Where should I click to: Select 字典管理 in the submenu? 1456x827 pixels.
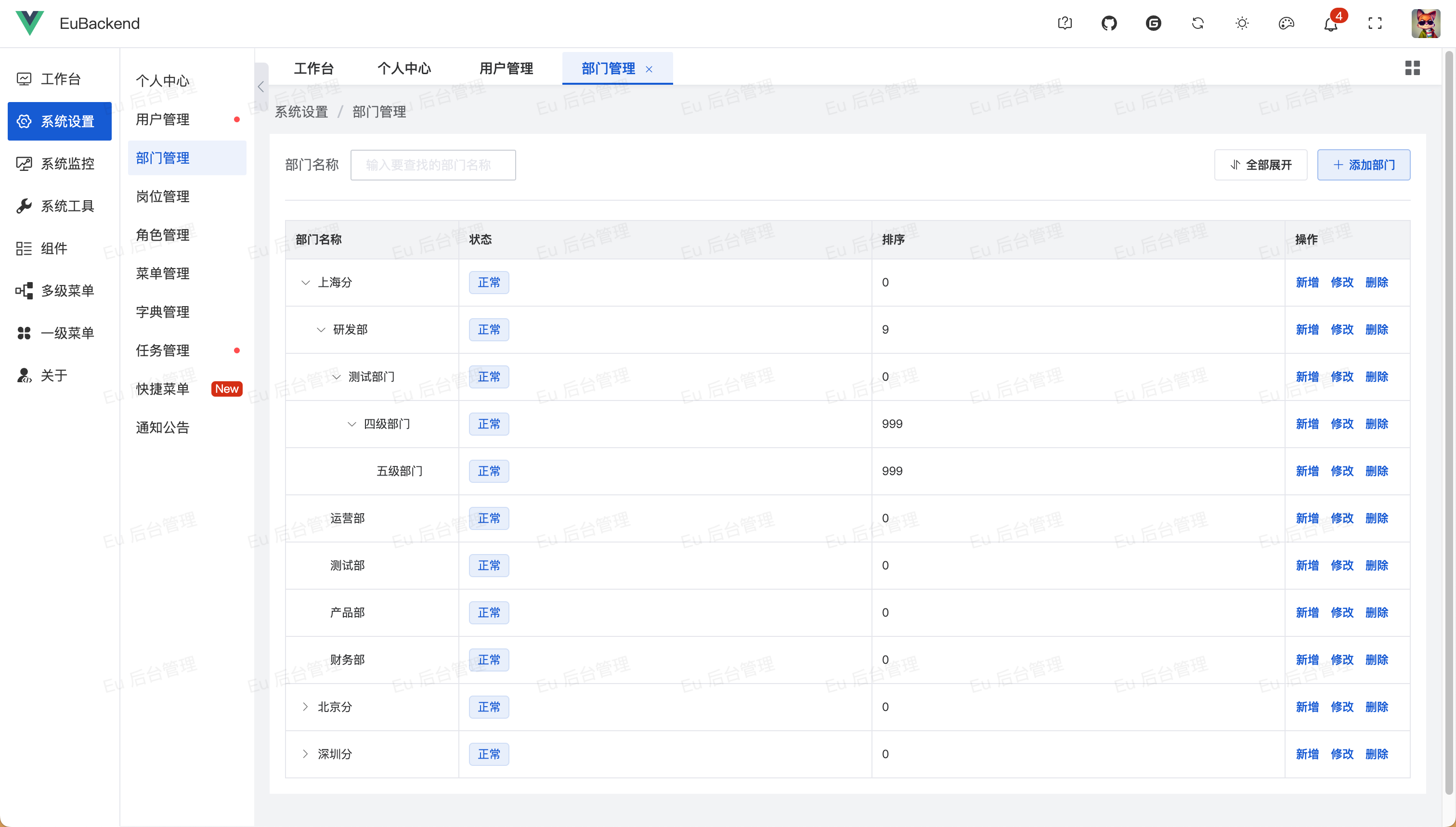[x=187, y=312]
